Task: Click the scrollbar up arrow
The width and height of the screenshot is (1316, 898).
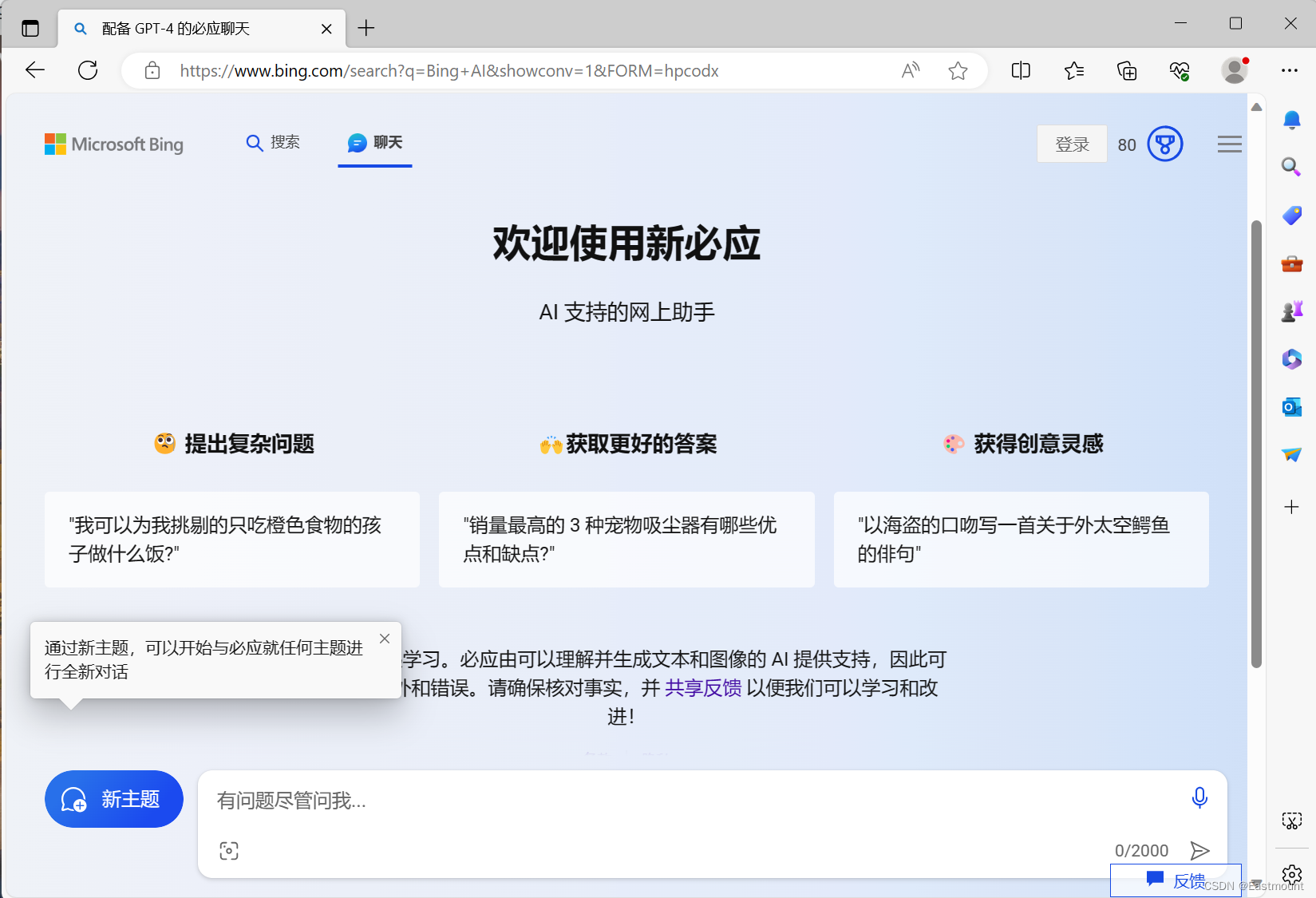Action: pos(1256,107)
